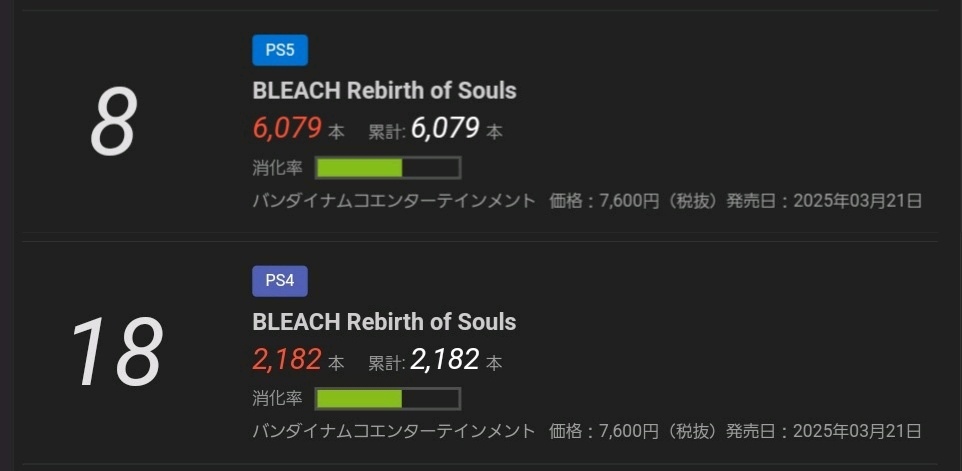The image size is (962, 471).
Task: Click the PS4 release date 2025年03月21日
Action: point(856,432)
